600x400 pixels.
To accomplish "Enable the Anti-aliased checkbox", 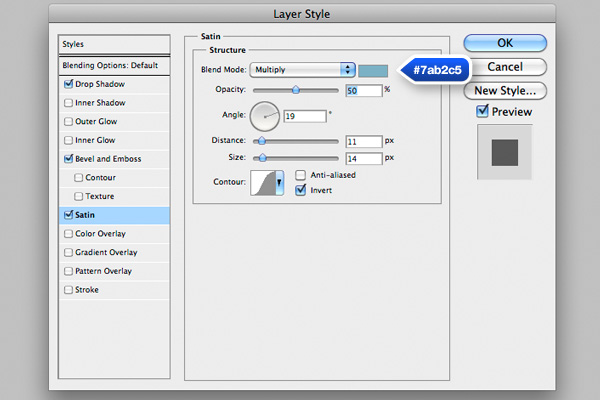I will point(301,175).
